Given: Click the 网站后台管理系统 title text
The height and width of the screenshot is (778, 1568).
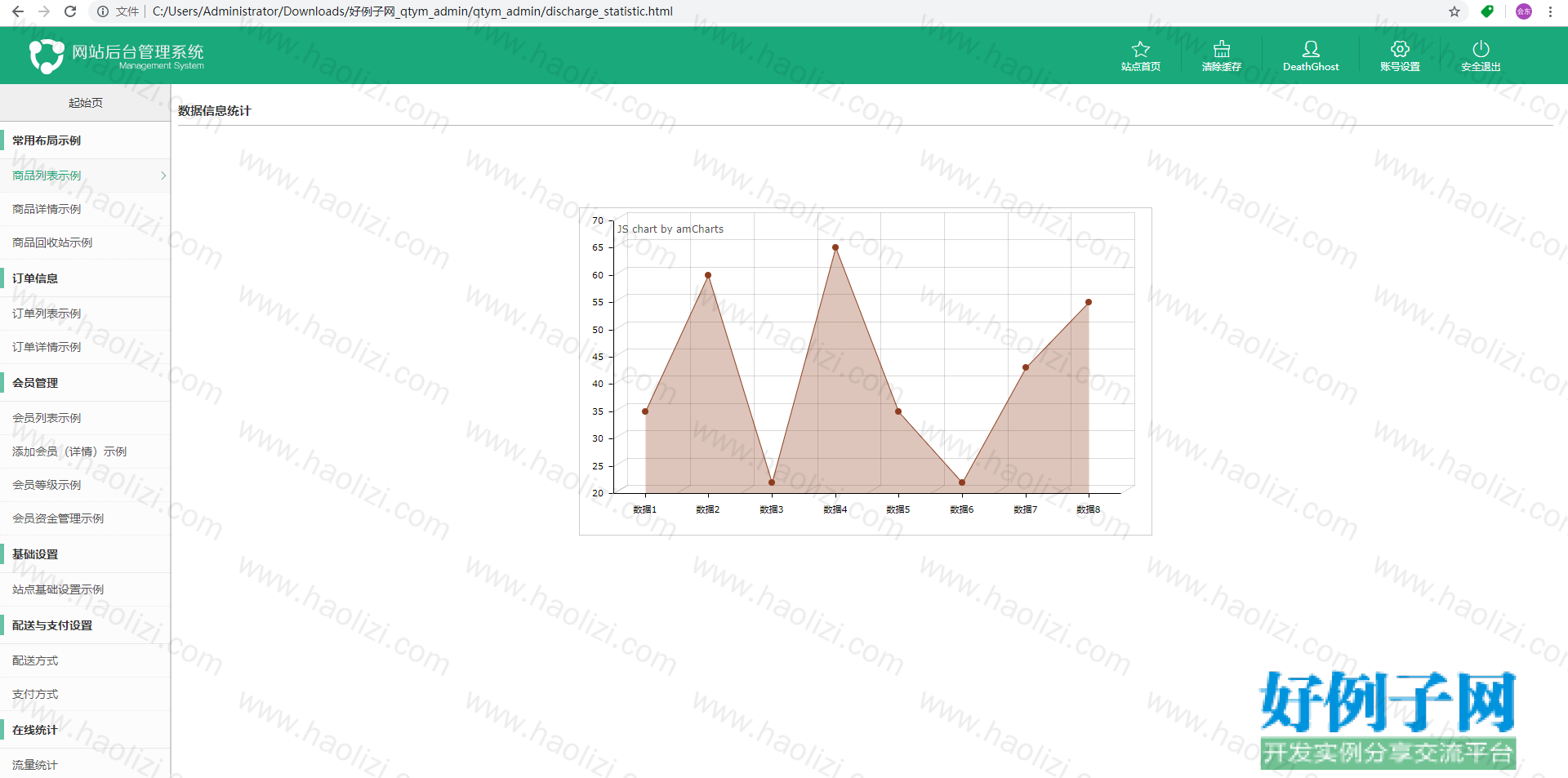Looking at the screenshot, I should [x=138, y=51].
